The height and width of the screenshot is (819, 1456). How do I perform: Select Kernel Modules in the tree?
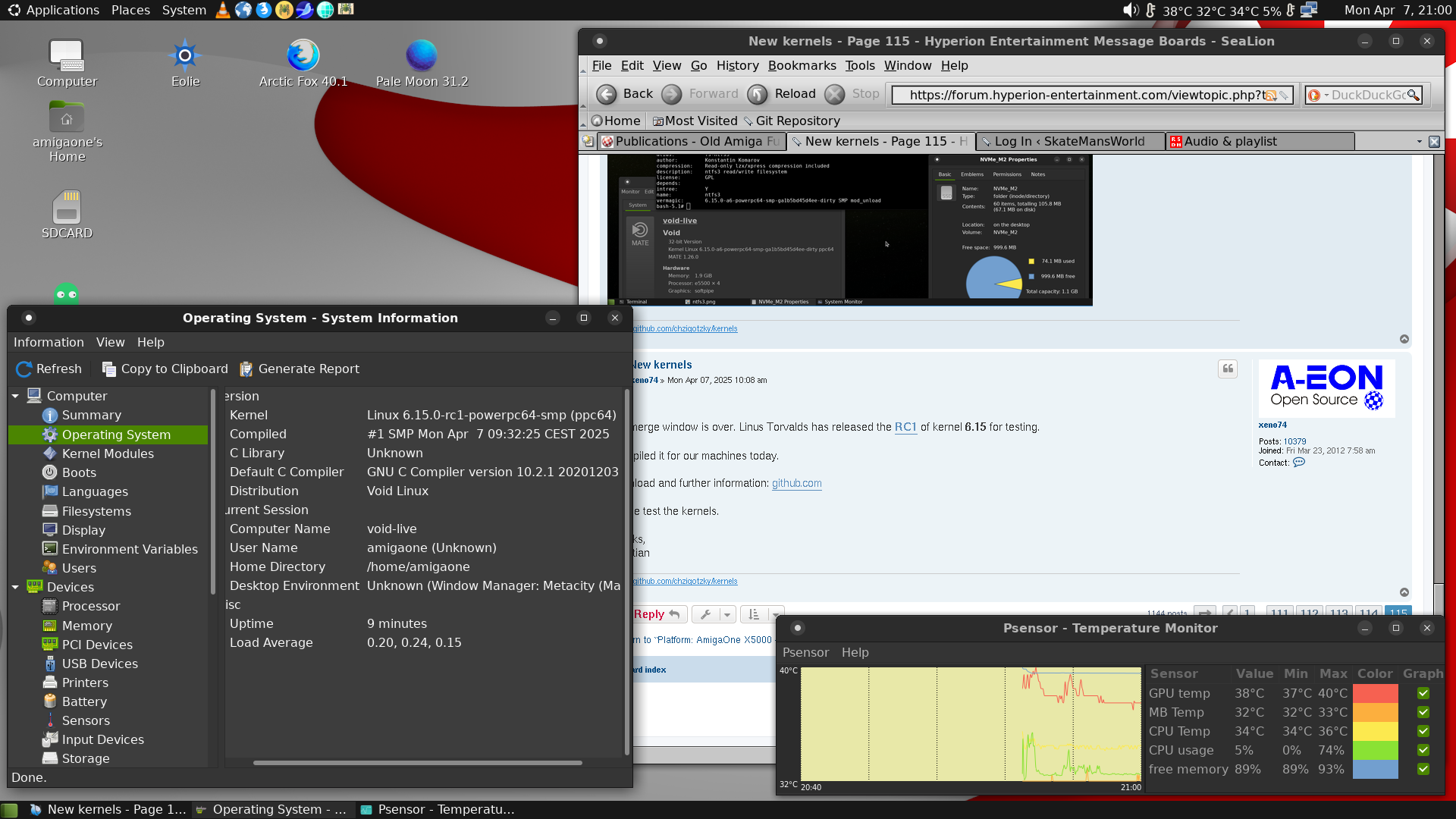(x=108, y=453)
